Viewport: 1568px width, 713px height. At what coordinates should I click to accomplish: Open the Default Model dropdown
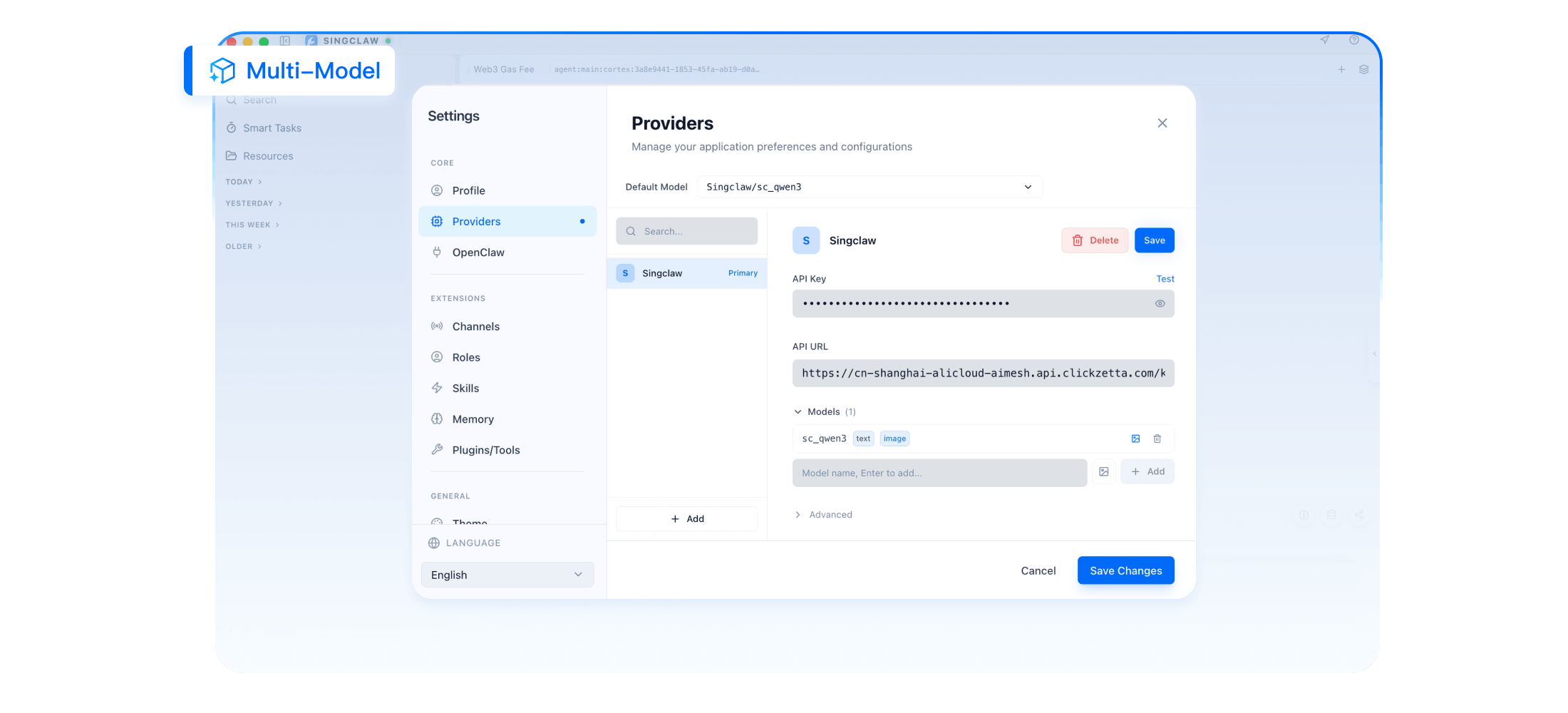click(869, 187)
